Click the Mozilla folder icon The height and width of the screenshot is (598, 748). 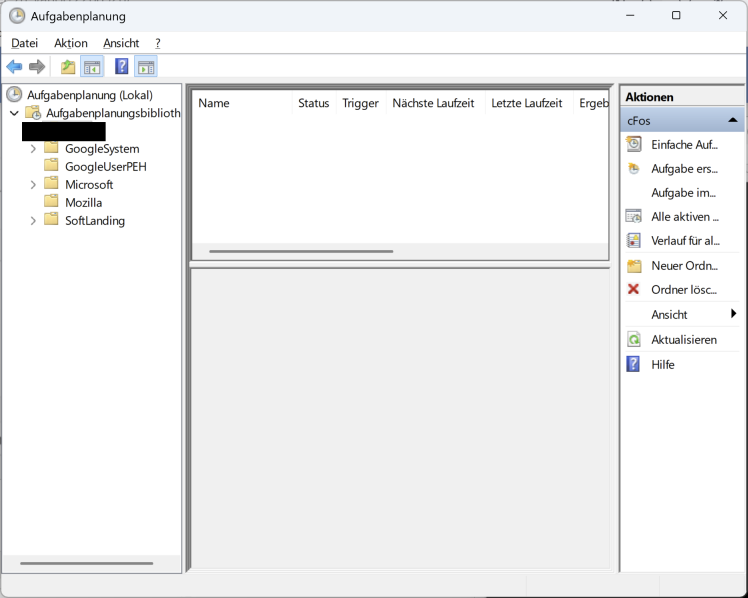pos(51,201)
